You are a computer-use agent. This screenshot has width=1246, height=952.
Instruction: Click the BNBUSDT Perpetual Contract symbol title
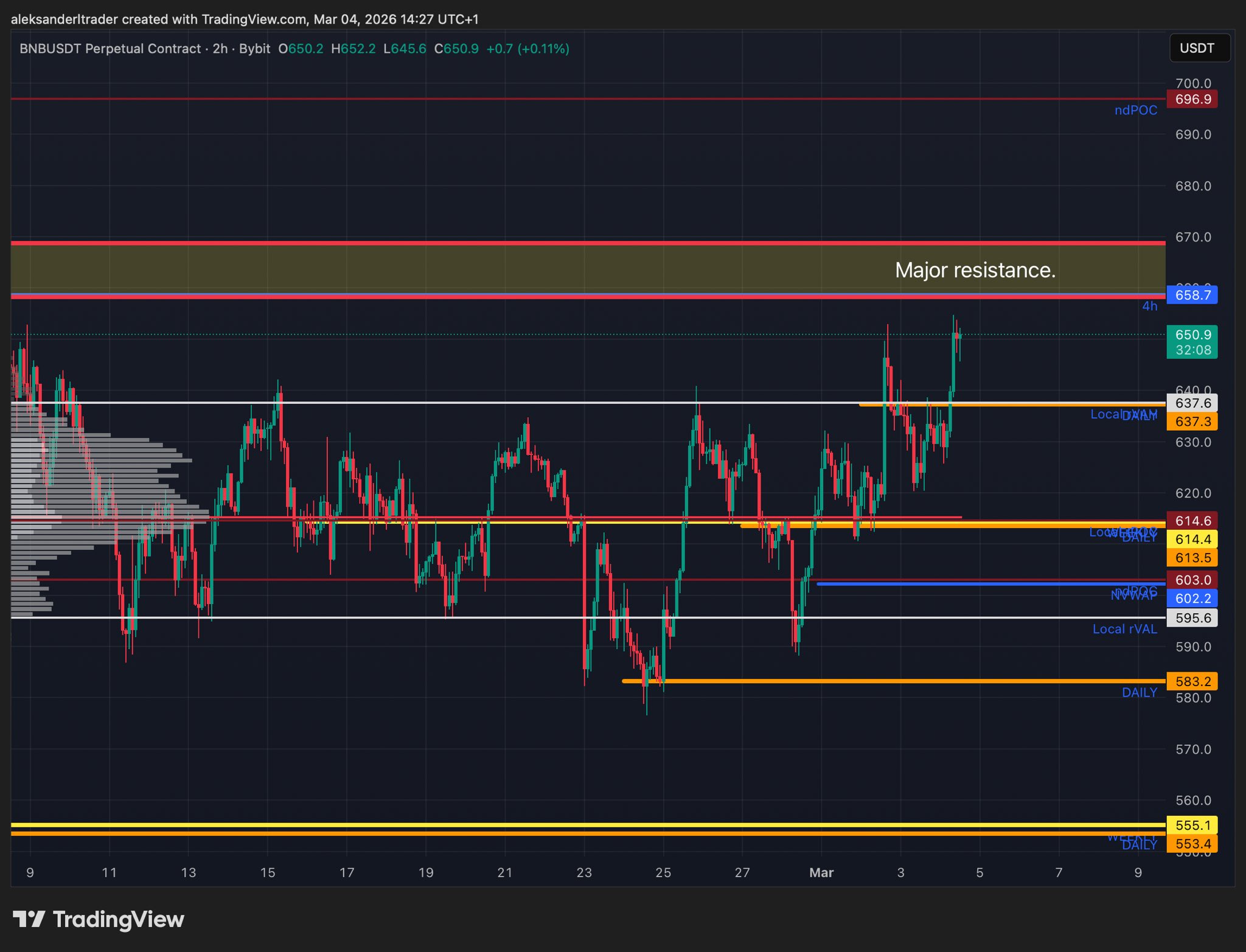[110, 49]
